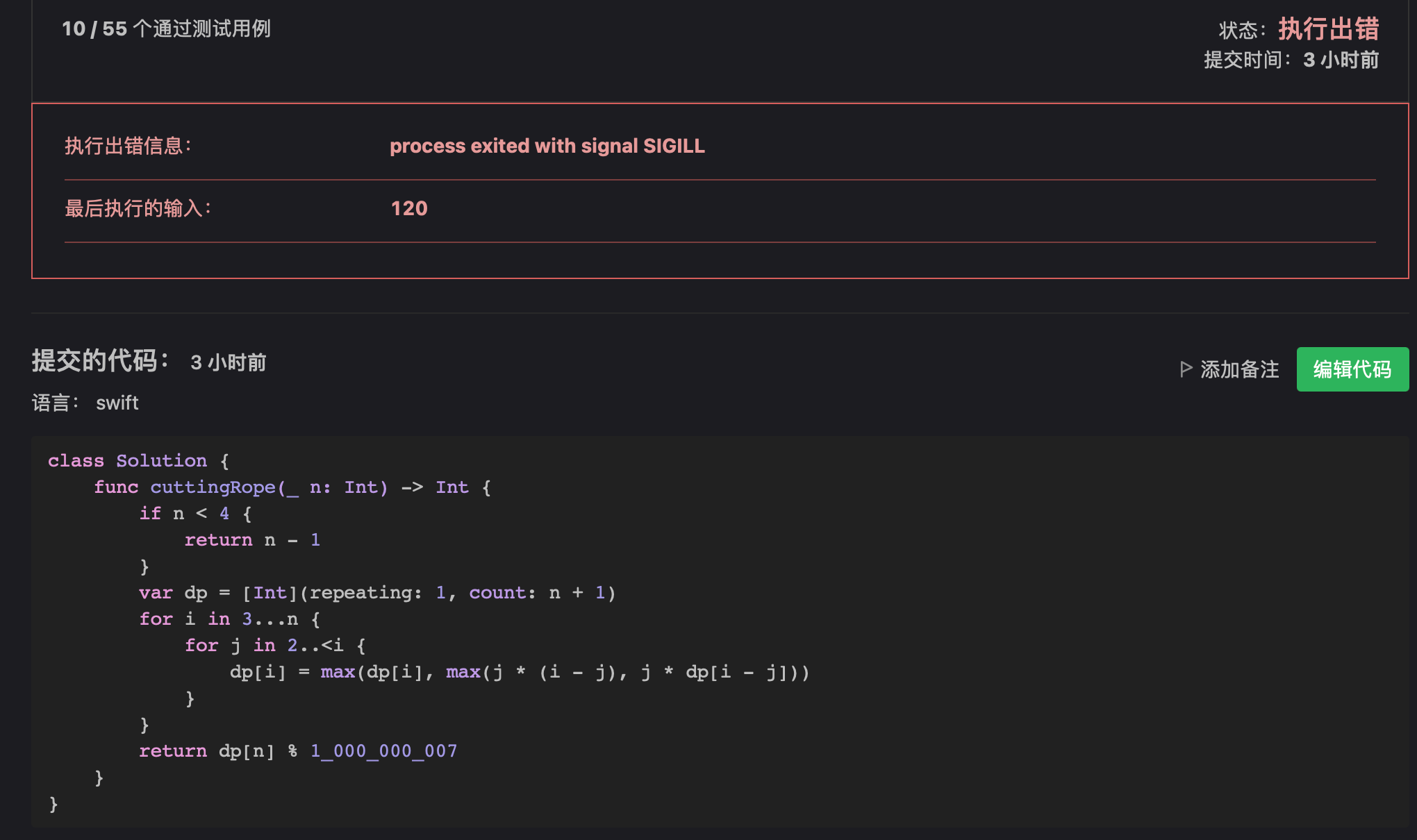Click the var dp array declaration line
Image resolution: width=1417 pixels, height=840 pixels.
(x=377, y=593)
